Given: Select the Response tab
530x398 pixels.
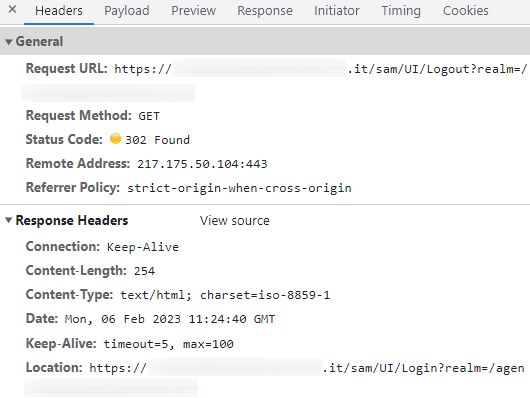Looking at the screenshot, I should click(265, 11).
